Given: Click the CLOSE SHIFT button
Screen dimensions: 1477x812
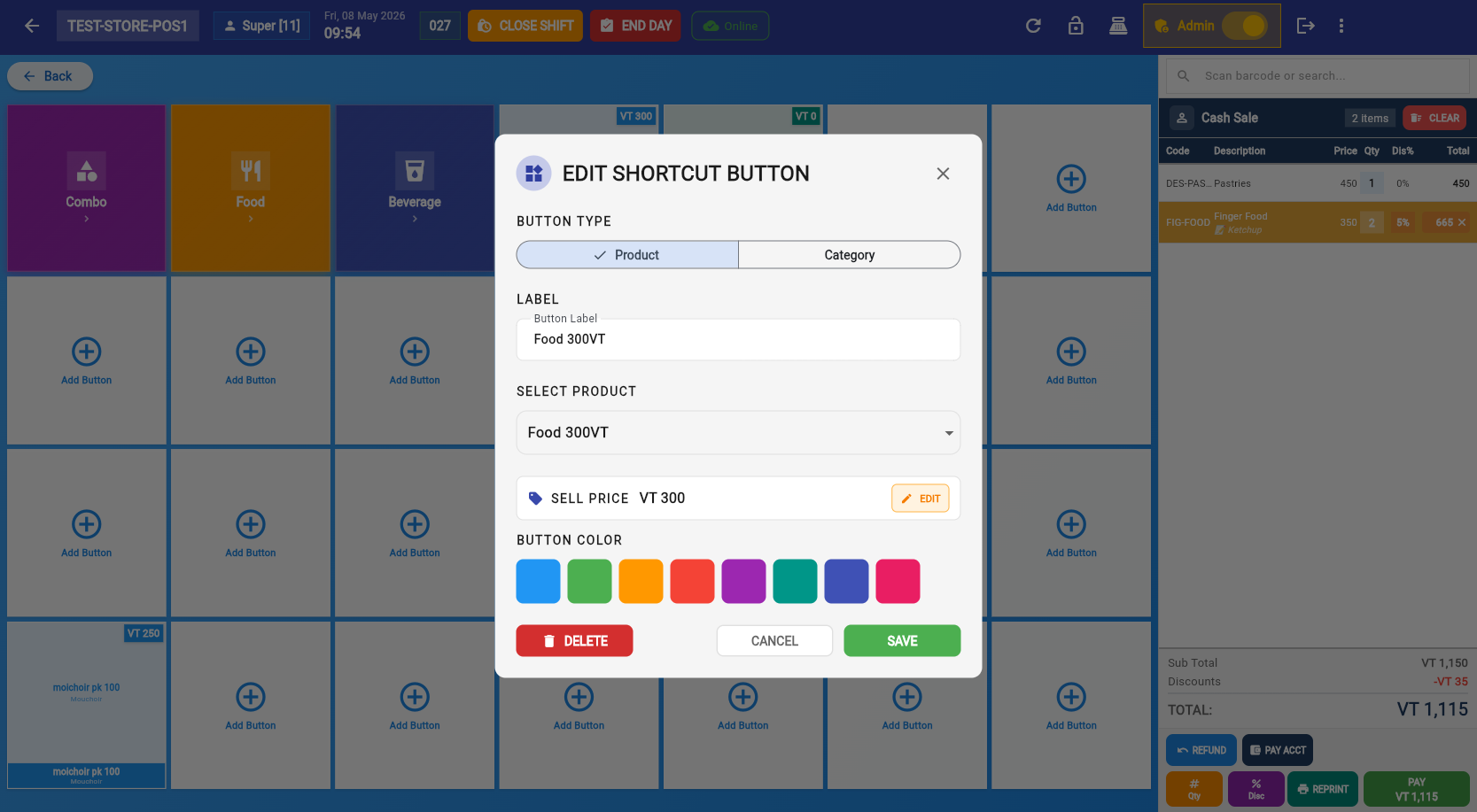Looking at the screenshot, I should (x=525, y=26).
